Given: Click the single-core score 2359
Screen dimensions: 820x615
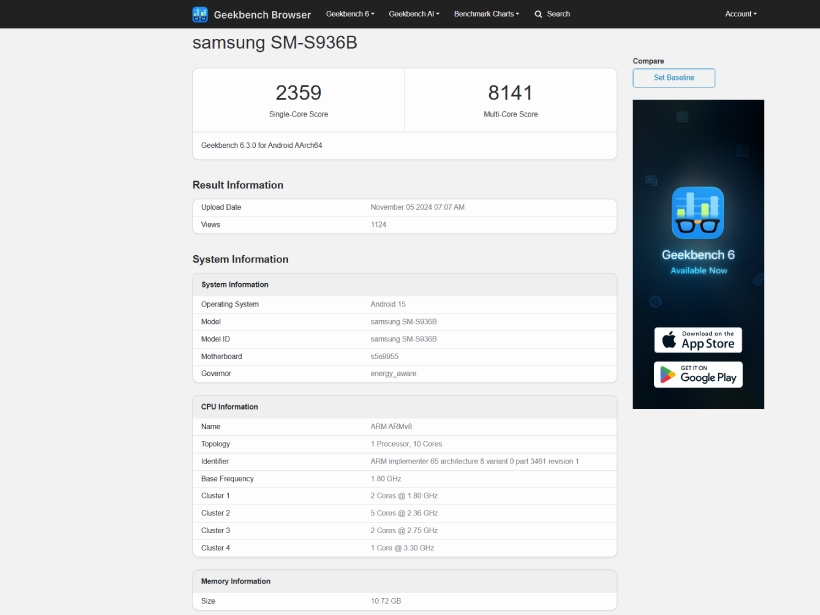Looking at the screenshot, I should click(x=298, y=93).
